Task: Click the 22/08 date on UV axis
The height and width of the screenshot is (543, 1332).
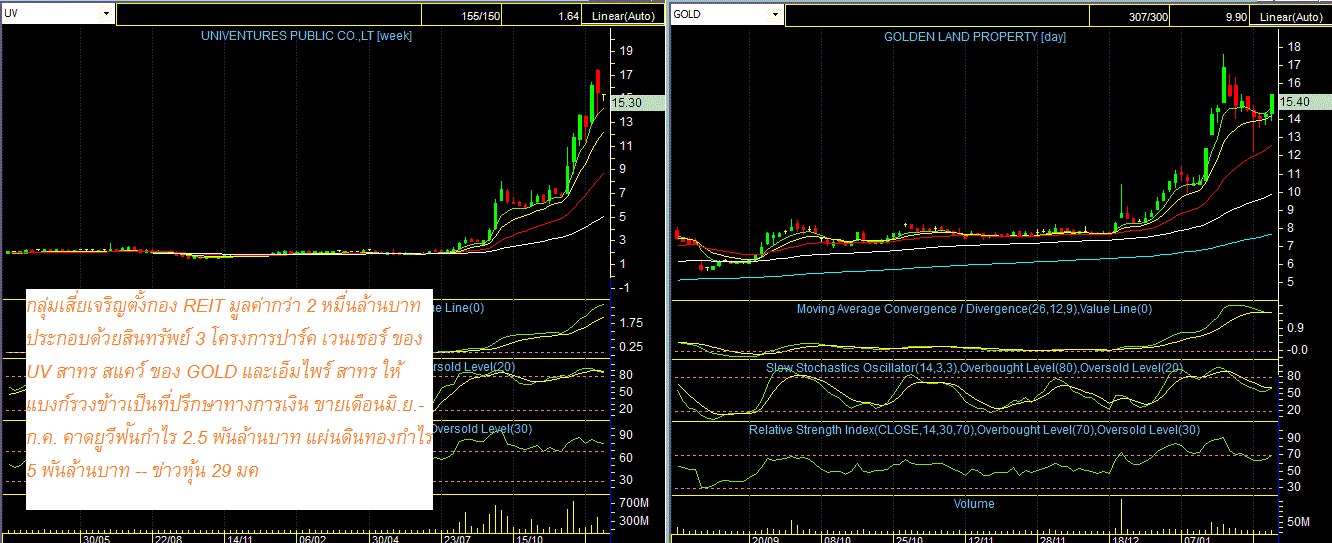Action: (168, 538)
